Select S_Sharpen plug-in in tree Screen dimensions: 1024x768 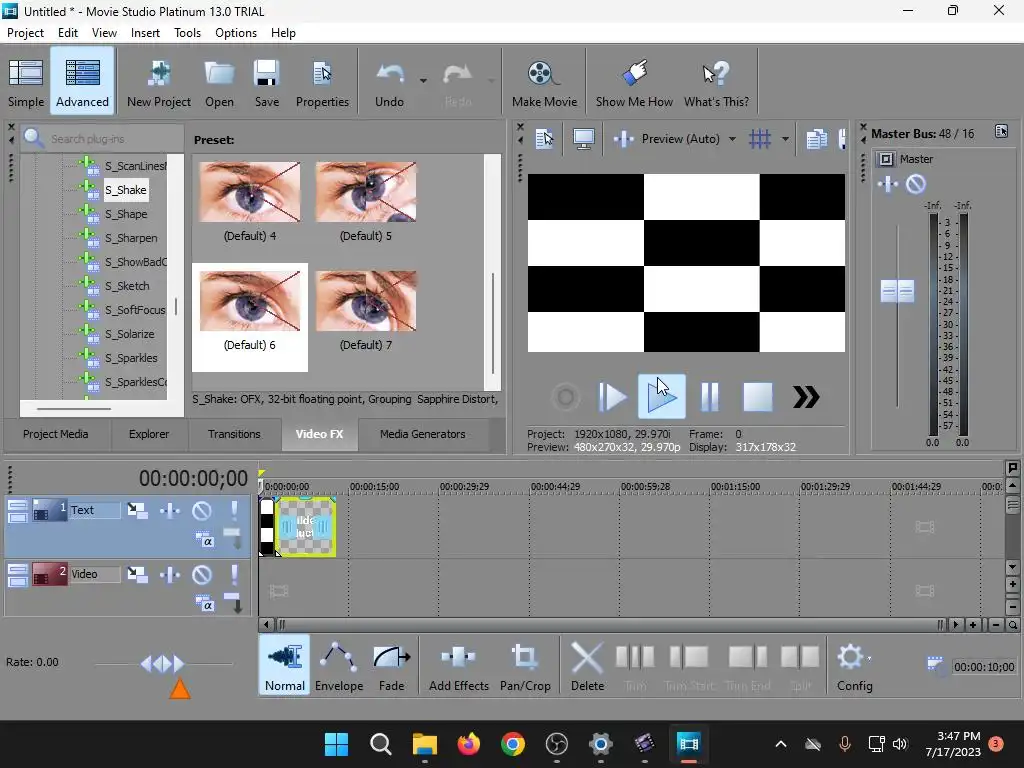click(x=131, y=238)
